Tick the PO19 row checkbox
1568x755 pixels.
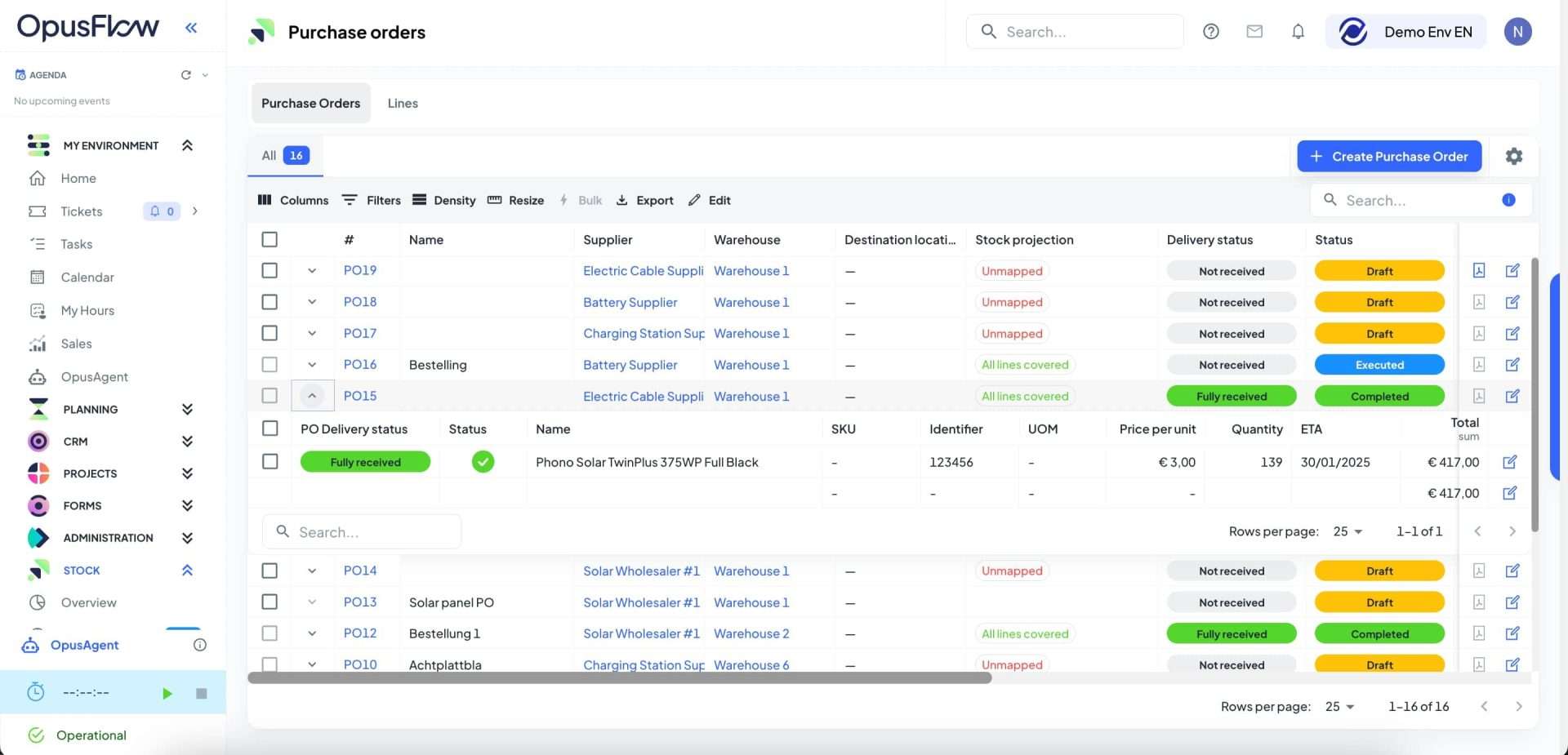(269, 270)
